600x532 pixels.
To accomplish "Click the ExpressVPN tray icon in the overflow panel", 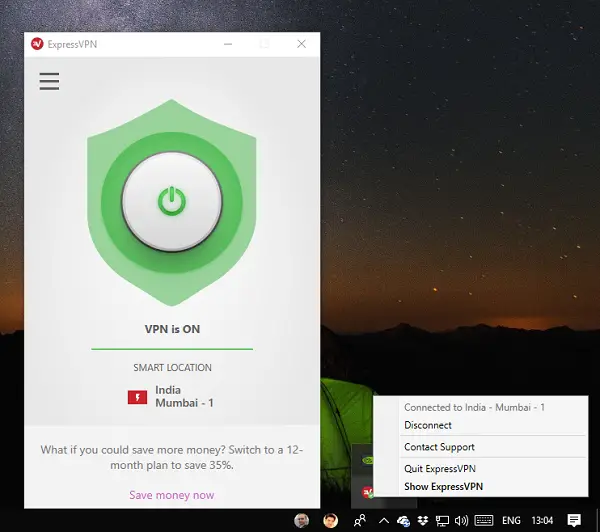I will point(368,492).
